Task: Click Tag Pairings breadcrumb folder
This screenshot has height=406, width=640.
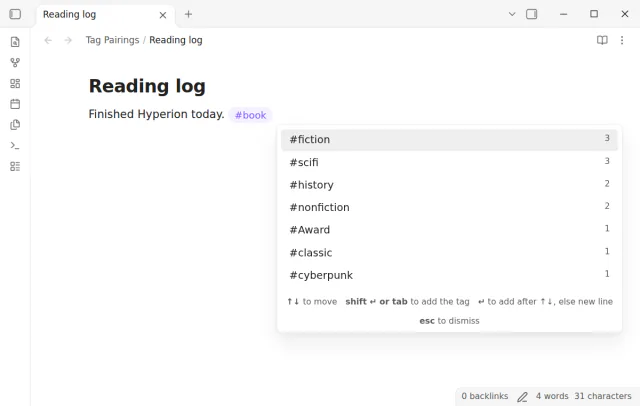Action: coord(112,40)
